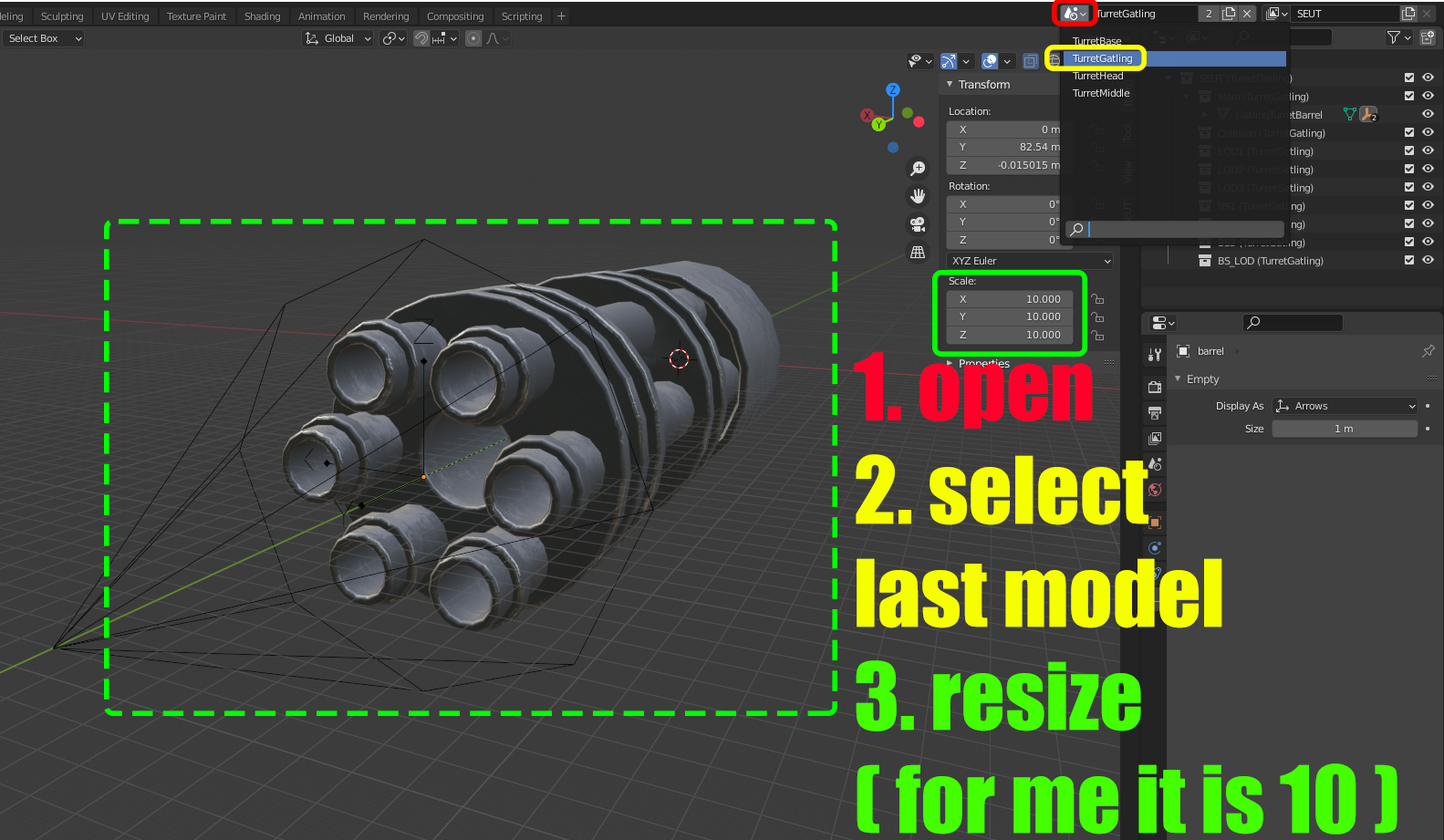Viewport: 1444px width, 840px height.
Task: Open the Select Box tool dropdown
Action: (x=43, y=38)
